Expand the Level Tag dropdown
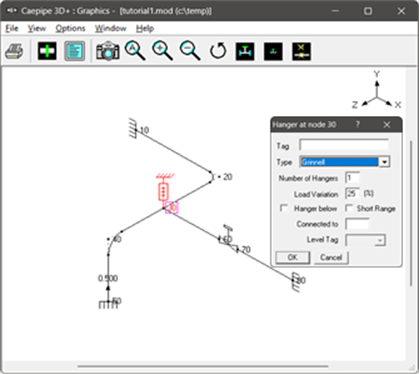Viewport: 419px width, 374px height. [366, 240]
